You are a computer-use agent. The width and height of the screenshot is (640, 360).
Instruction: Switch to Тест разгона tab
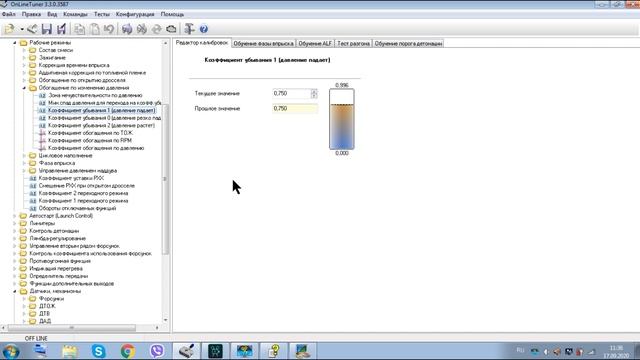tap(353, 43)
